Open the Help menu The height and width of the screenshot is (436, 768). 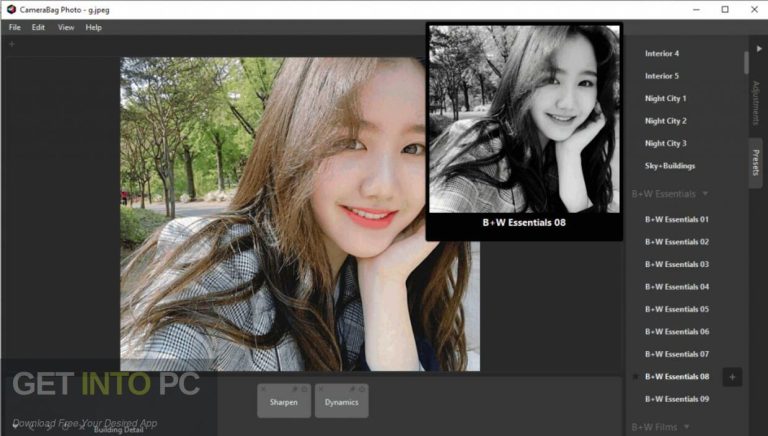(94, 27)
